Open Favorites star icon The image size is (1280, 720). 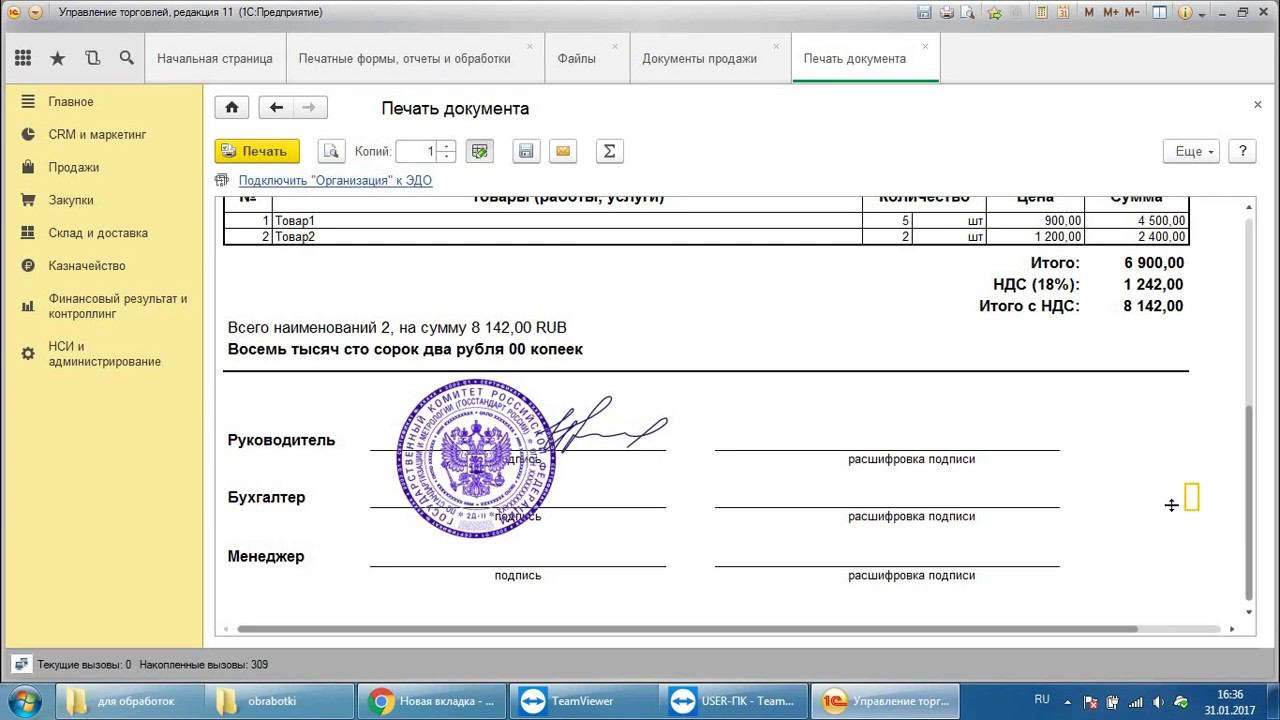coord(58,58)
